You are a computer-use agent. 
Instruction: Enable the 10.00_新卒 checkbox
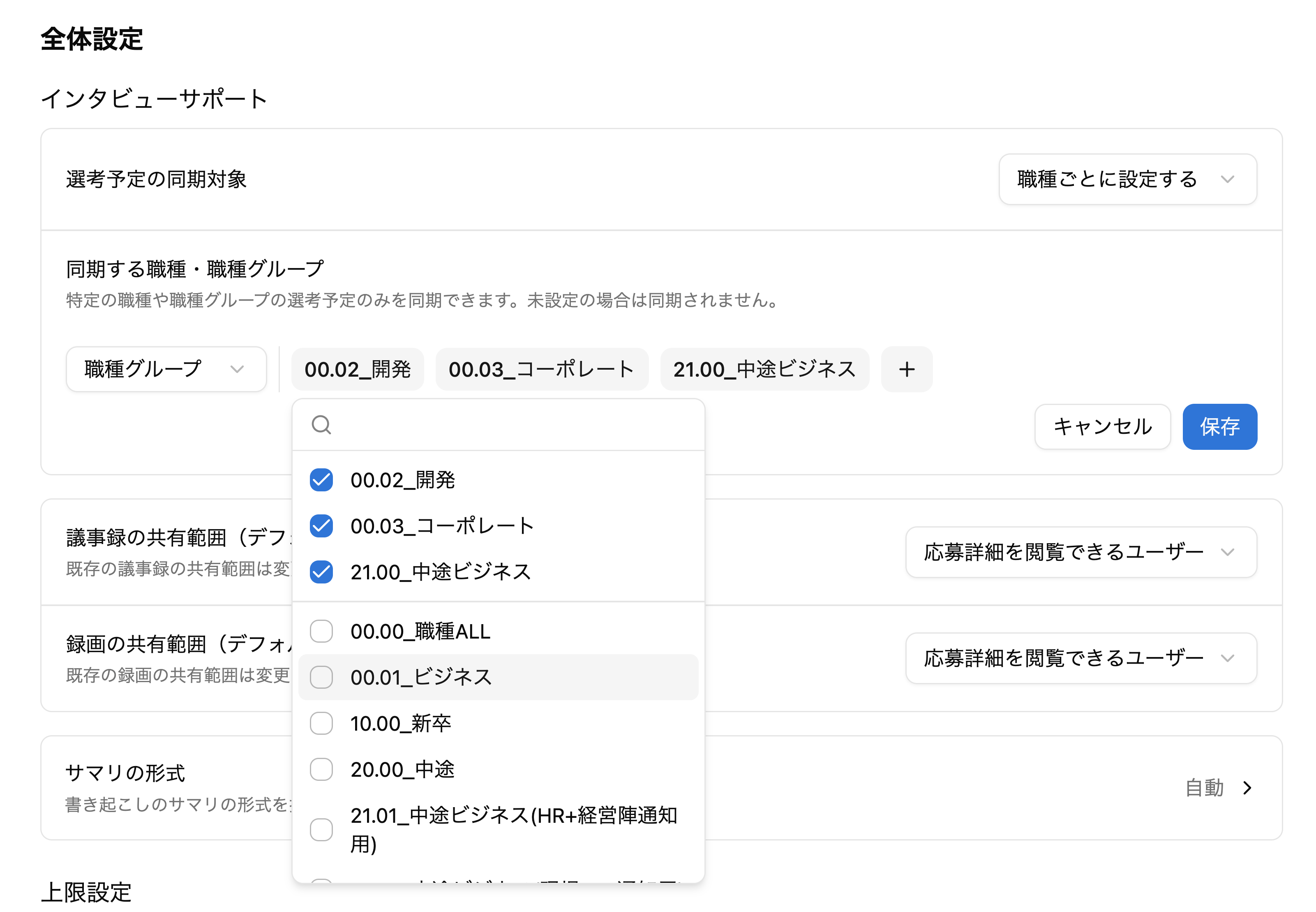click(321, 723)
